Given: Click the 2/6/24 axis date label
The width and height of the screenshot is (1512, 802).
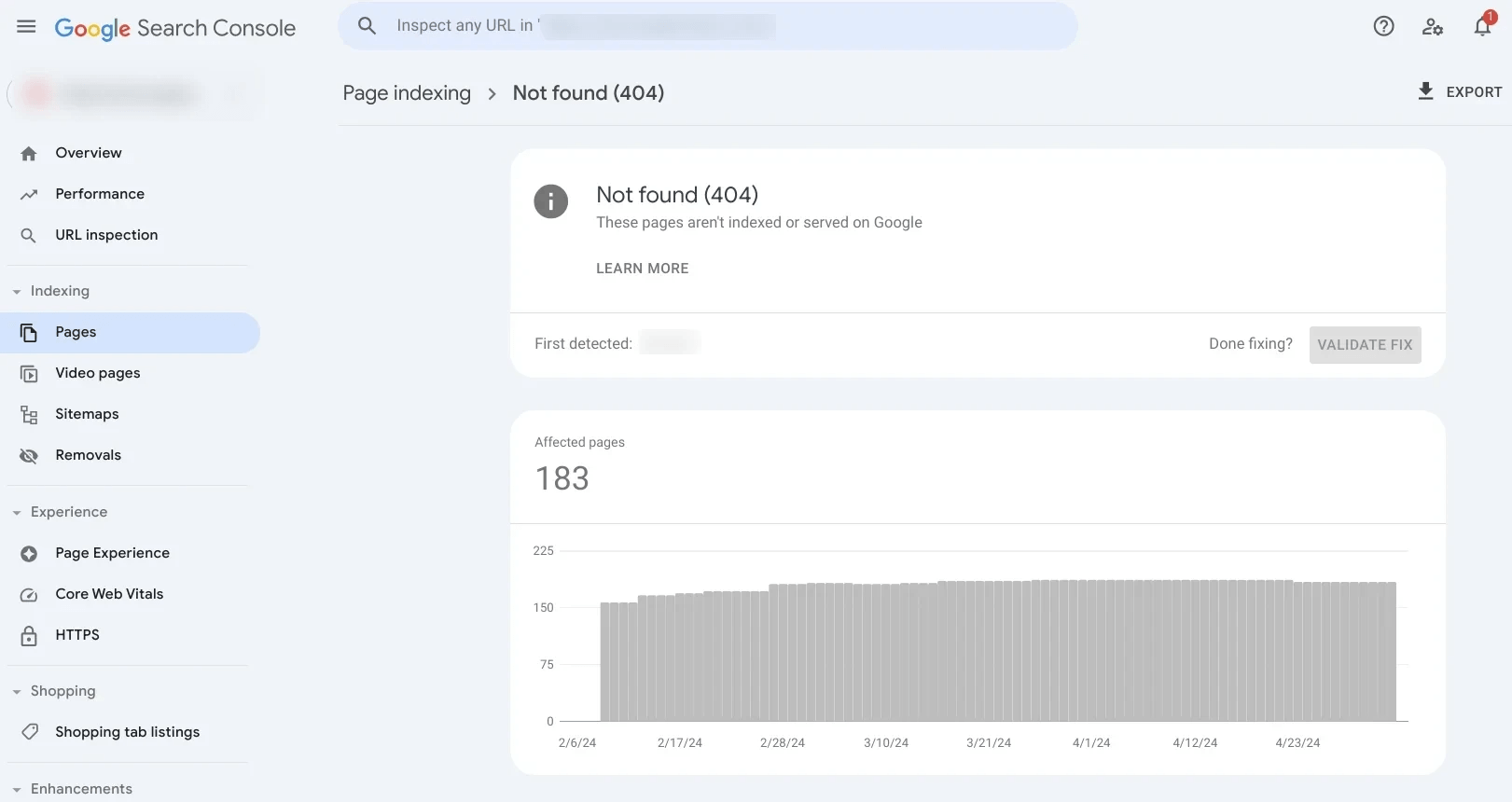Looking at the screenshot, I should [x=577, y=743].
